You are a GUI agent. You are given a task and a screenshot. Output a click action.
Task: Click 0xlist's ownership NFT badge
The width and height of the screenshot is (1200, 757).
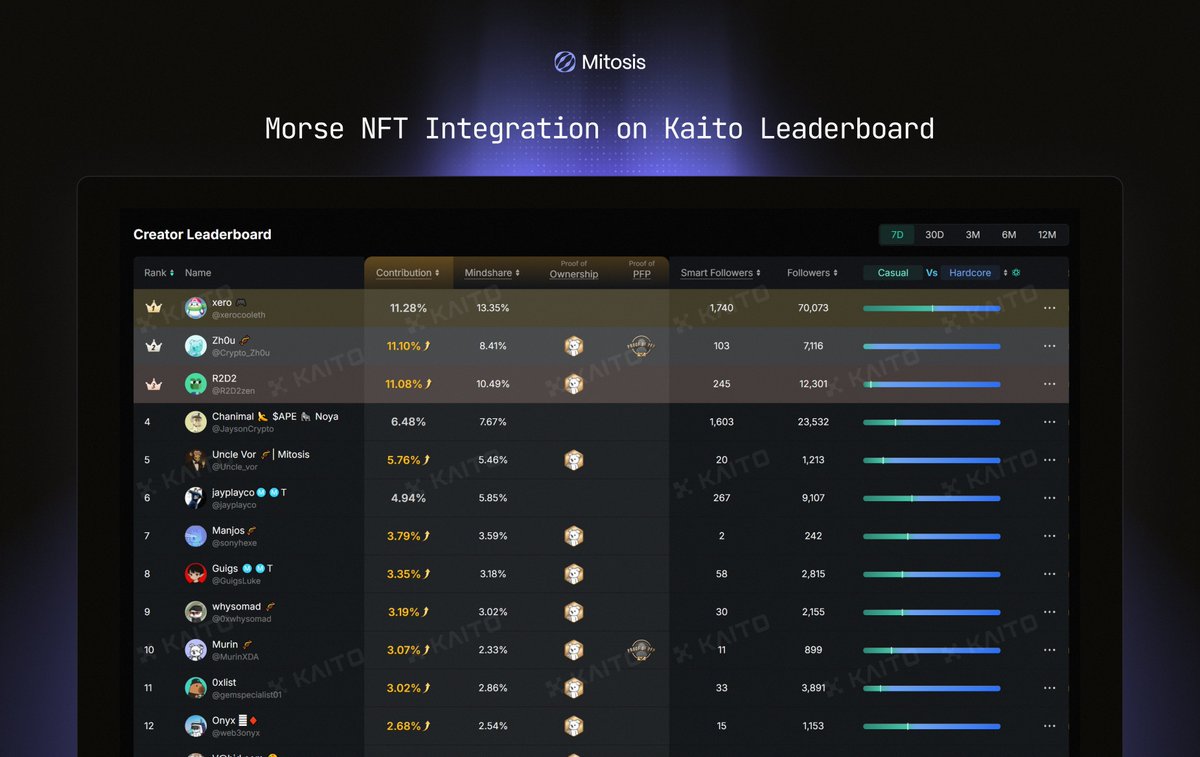(x=574, y=688)
